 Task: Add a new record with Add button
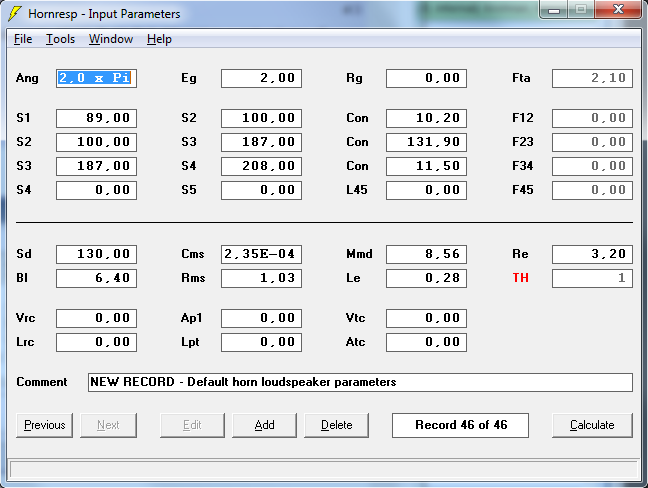pos(264,425)
